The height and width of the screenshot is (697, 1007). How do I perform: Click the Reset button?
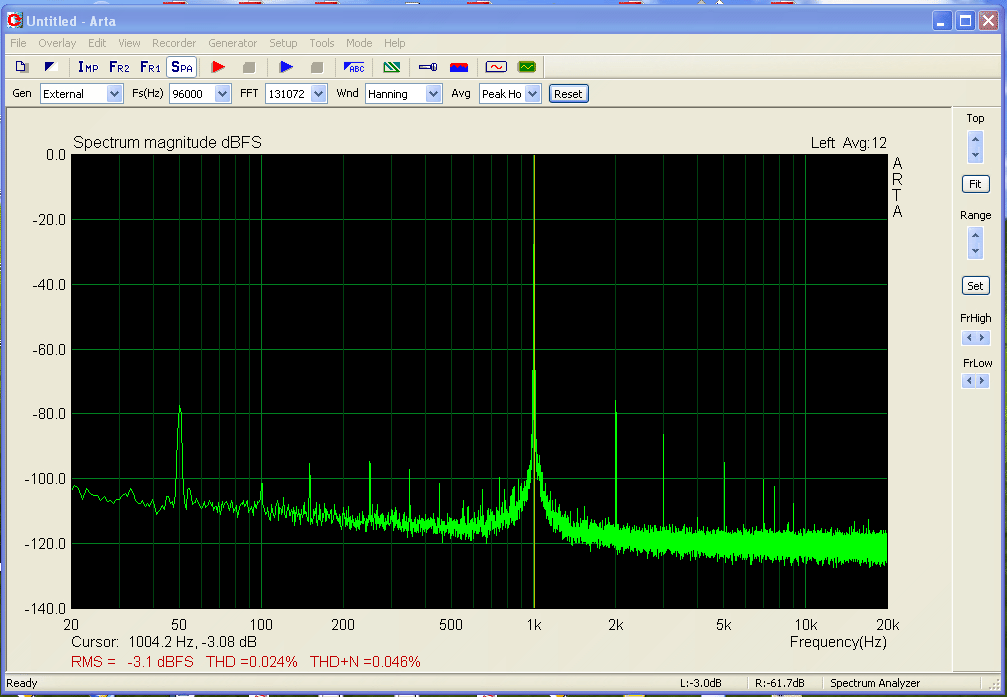568,94
